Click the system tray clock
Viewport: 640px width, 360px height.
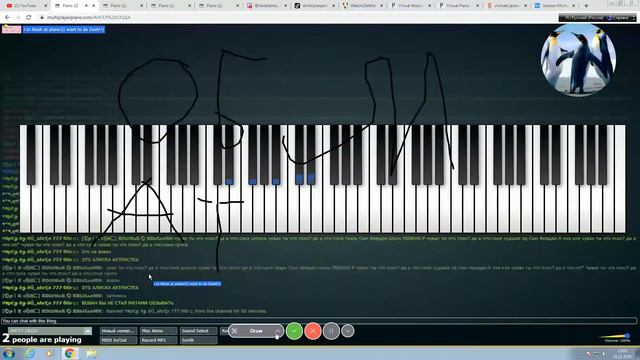[622, 354]
